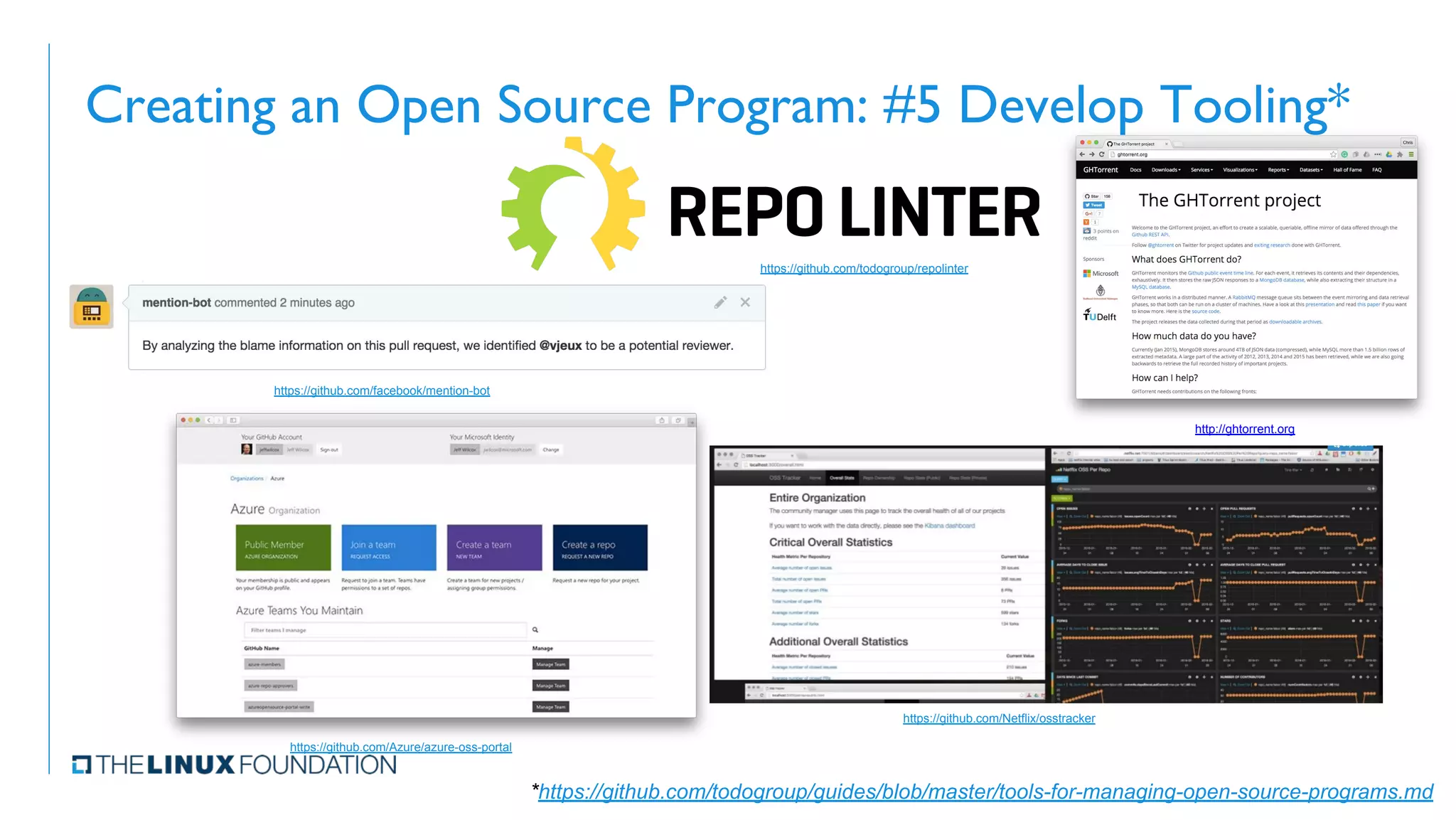Click browser back arrow in GHTorrent window

(x=1083, y=154)
